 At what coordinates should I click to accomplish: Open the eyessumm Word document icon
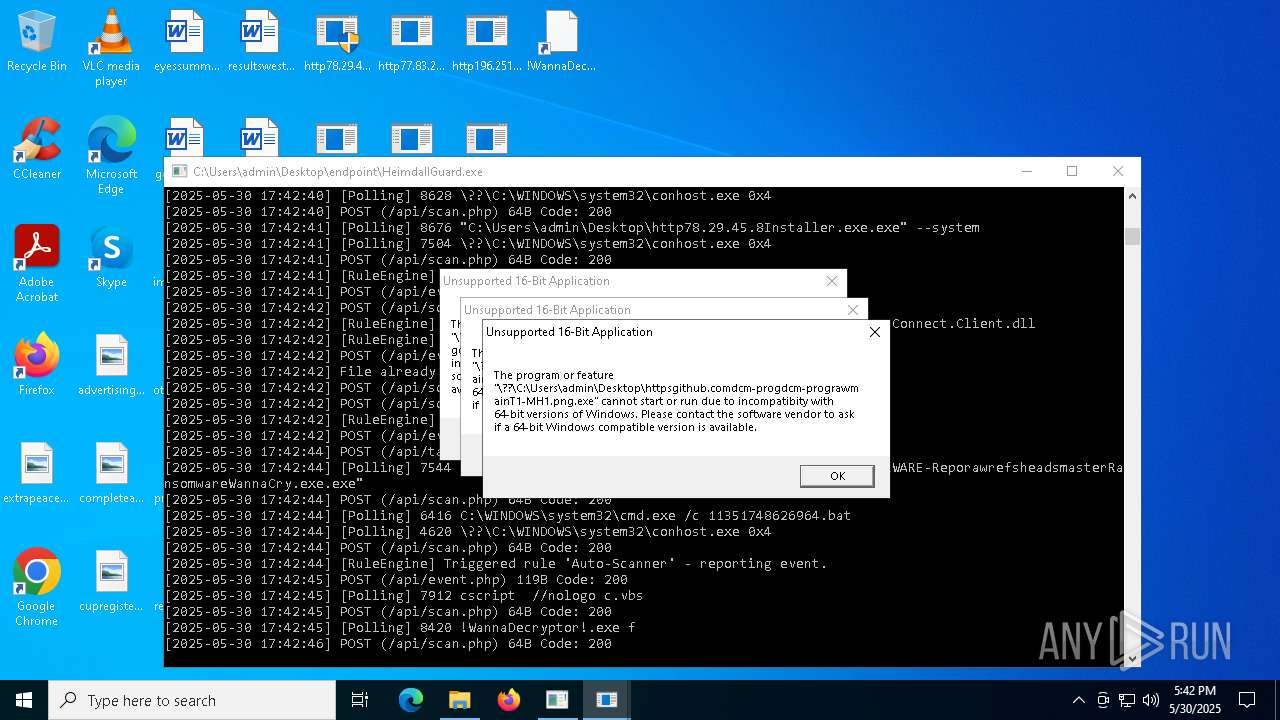(185, 42)
